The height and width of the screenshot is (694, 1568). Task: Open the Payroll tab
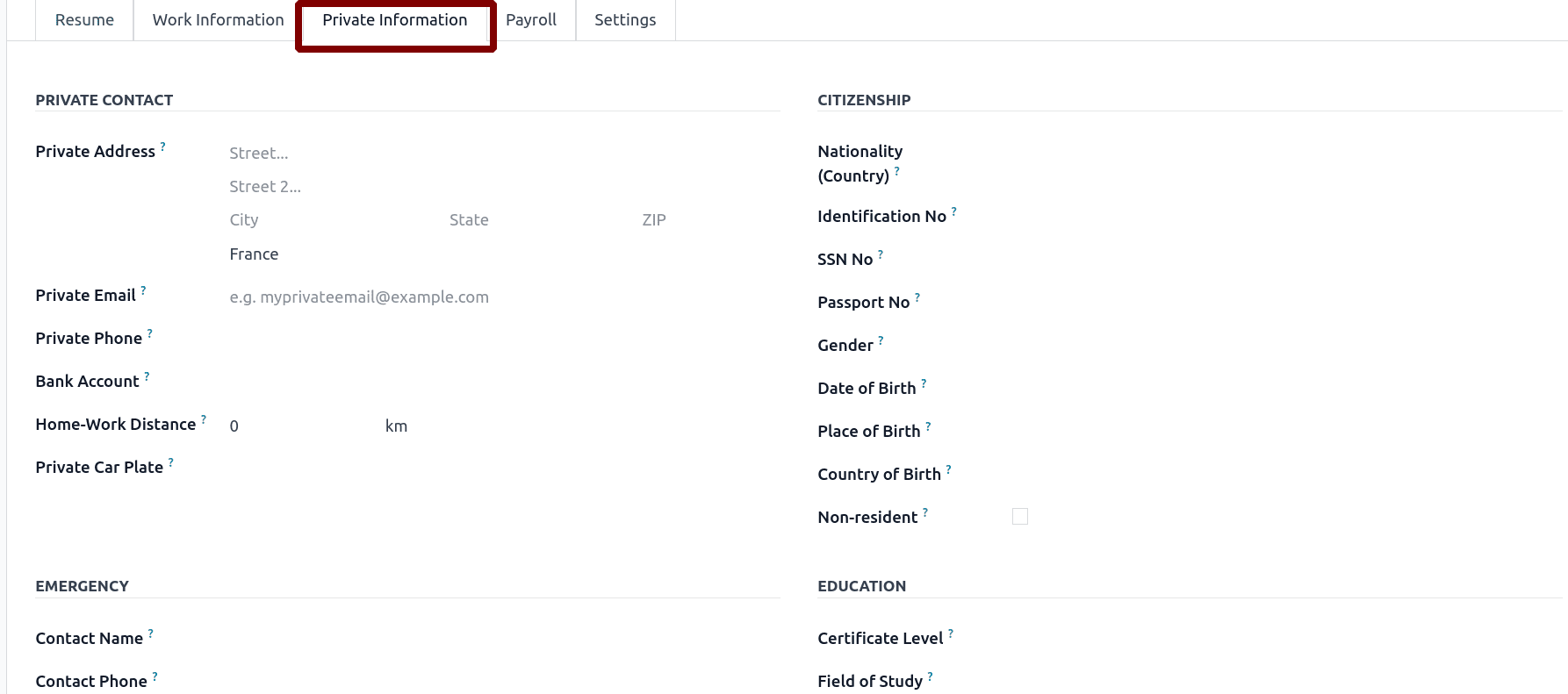(x=531, y=20)
